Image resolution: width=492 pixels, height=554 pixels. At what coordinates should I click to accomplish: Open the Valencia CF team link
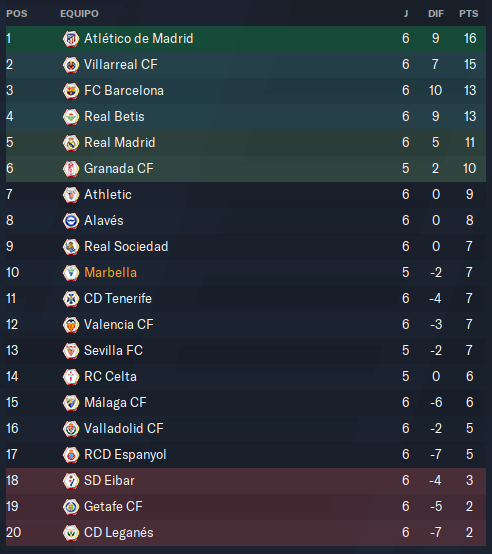(119, 325)
